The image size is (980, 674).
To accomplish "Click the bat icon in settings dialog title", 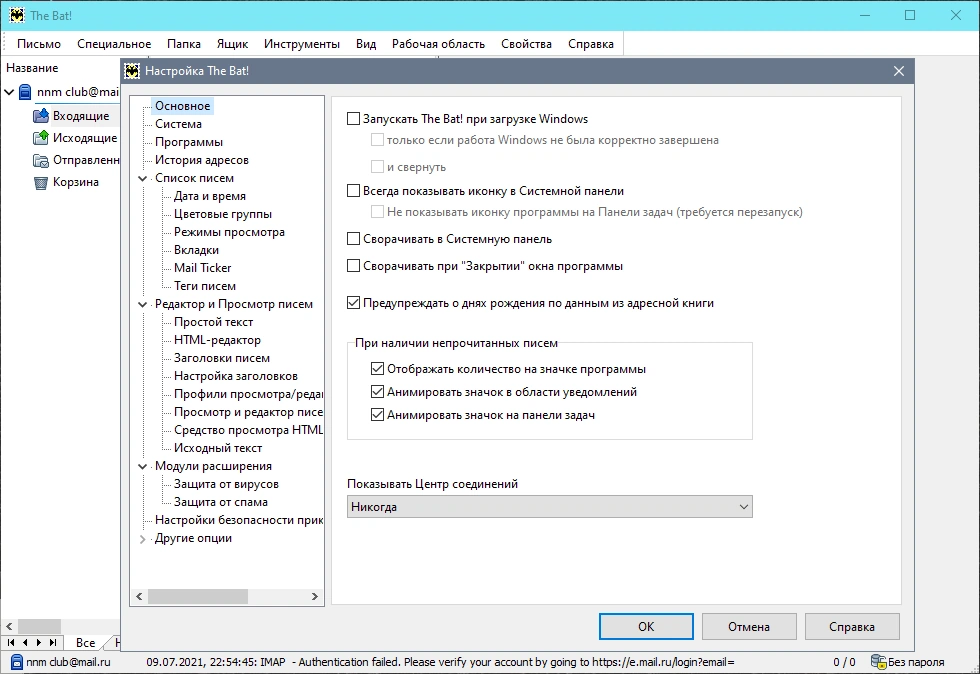I will click(x=132, y=71).
